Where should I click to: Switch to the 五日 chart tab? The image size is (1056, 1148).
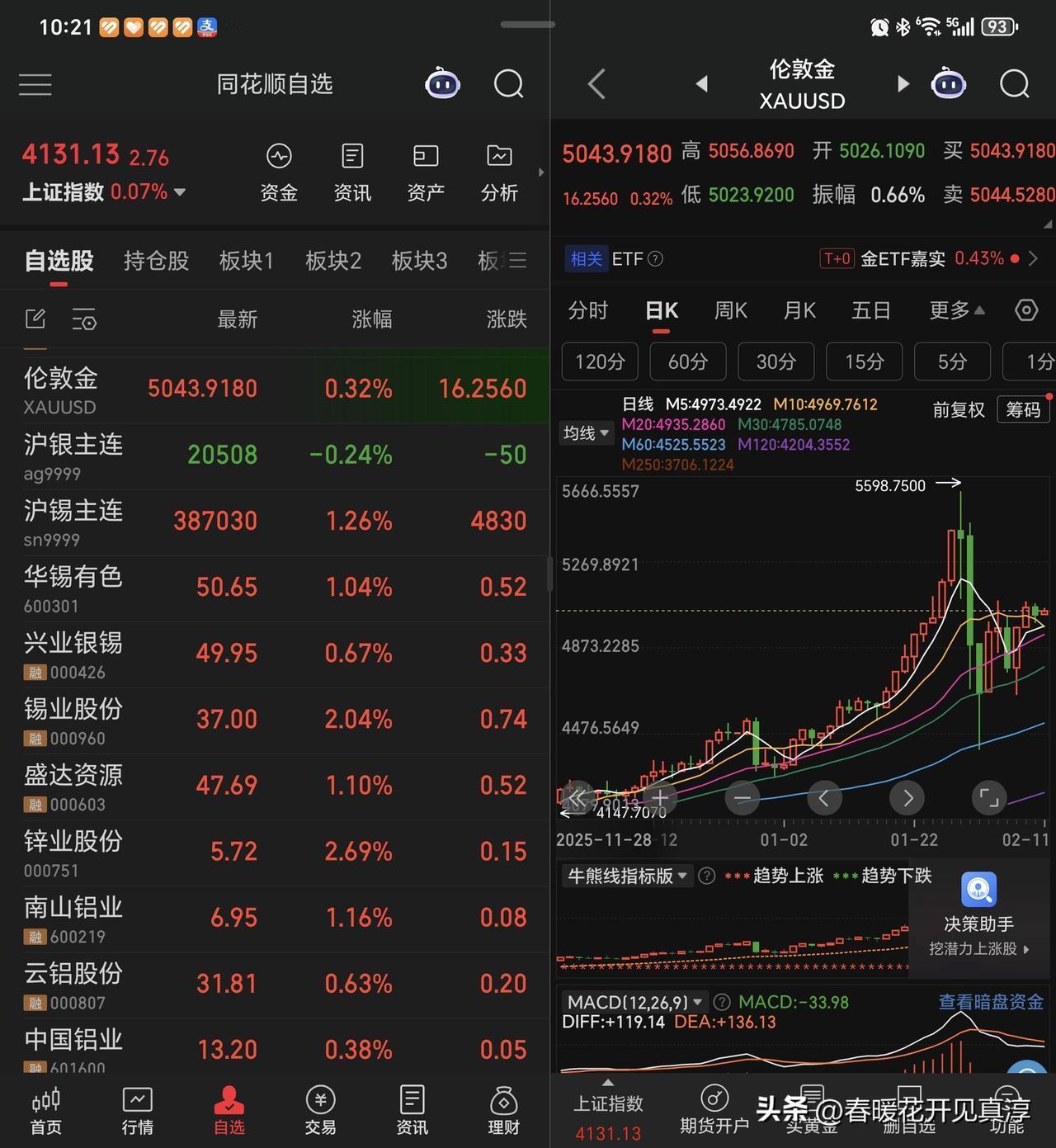(871, 310)
